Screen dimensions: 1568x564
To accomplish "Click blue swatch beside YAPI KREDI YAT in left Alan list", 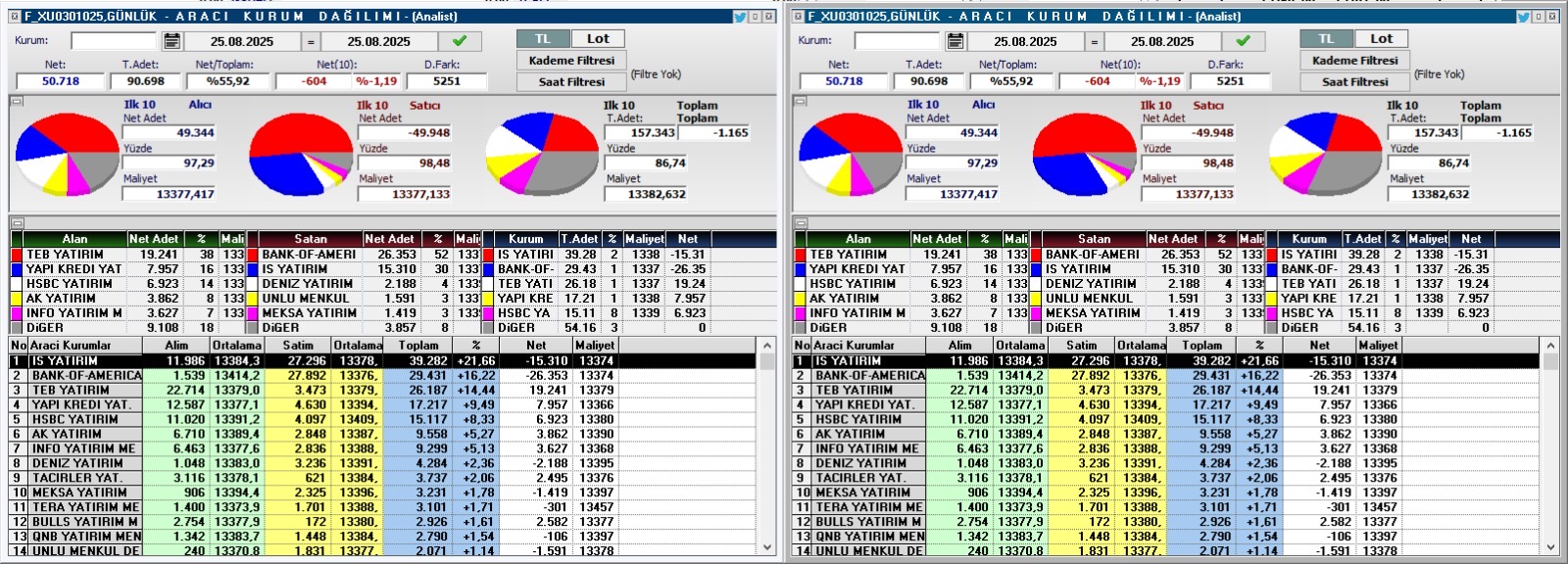I will pyautogui.click(x=17, y=269).
